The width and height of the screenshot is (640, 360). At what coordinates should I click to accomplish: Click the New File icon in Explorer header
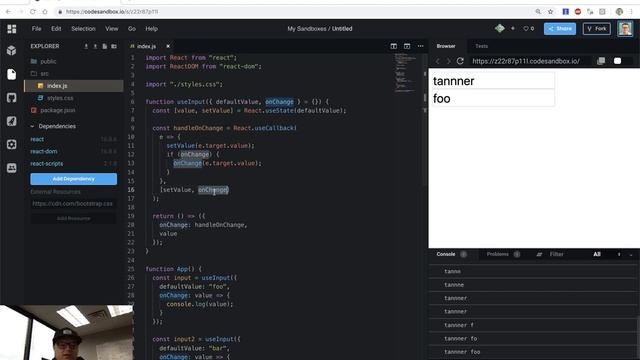[105, 47]
